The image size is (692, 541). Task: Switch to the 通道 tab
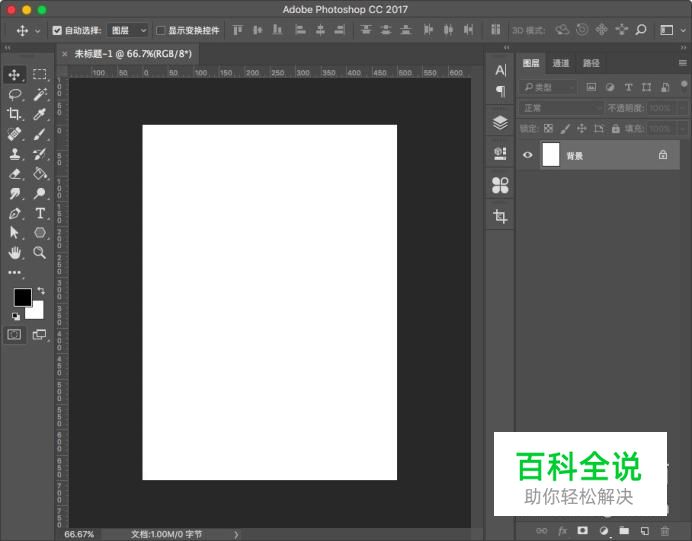click(x=561, y=63)
